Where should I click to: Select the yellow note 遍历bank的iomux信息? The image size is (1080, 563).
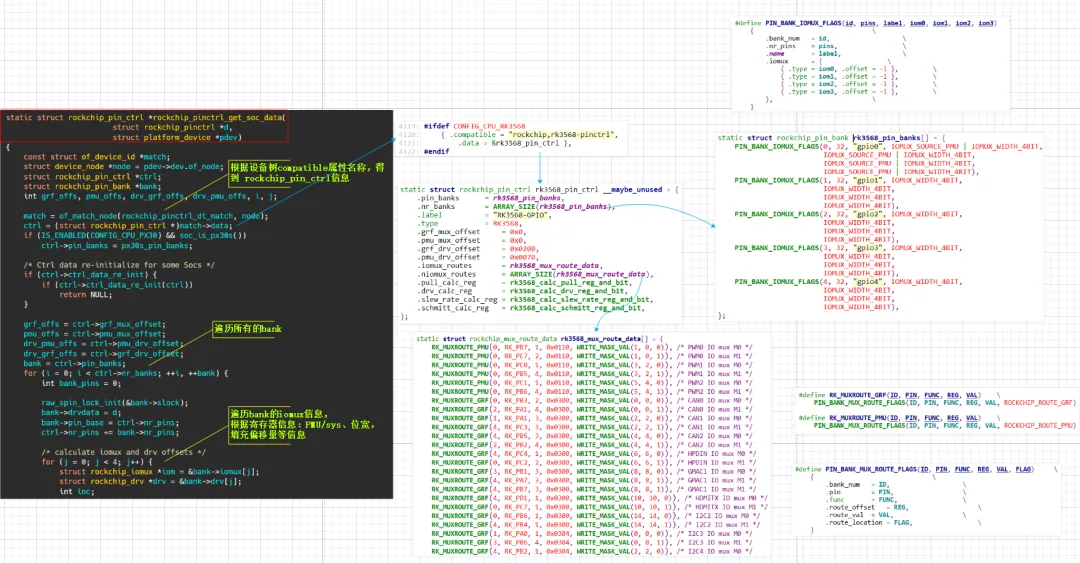click(x=303, y=424)
